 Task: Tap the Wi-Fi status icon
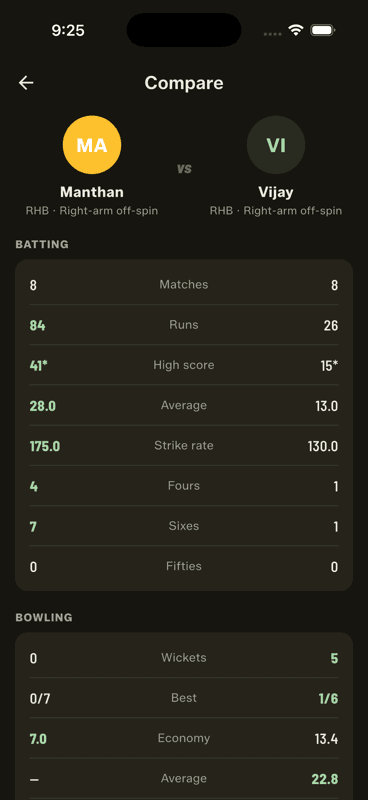(x=296, y=30)
